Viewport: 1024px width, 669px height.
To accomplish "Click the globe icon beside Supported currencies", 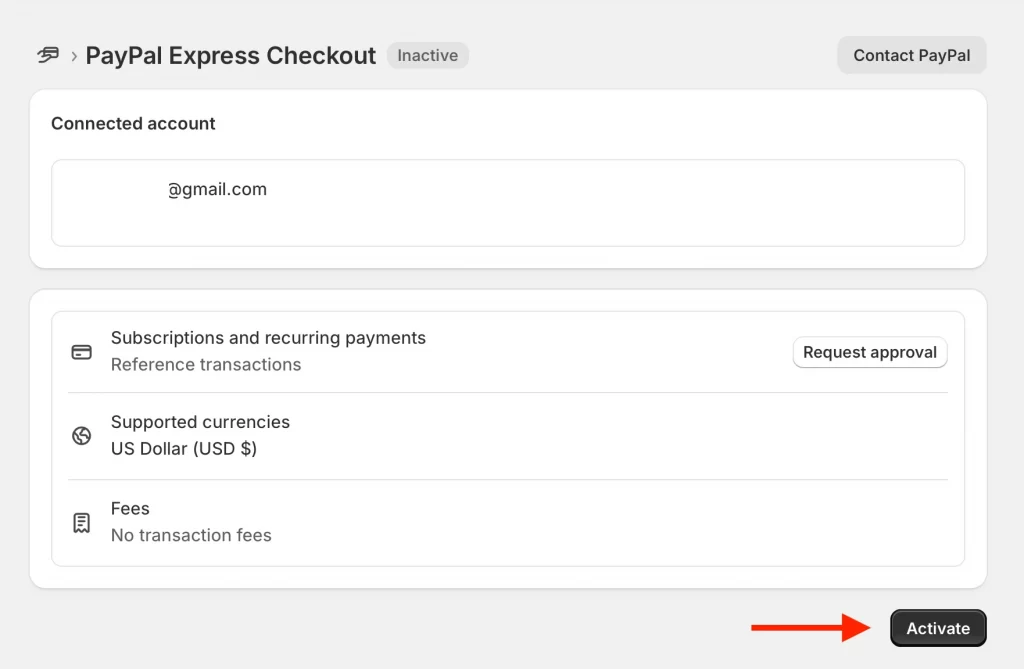I will [x=82, y=436].
